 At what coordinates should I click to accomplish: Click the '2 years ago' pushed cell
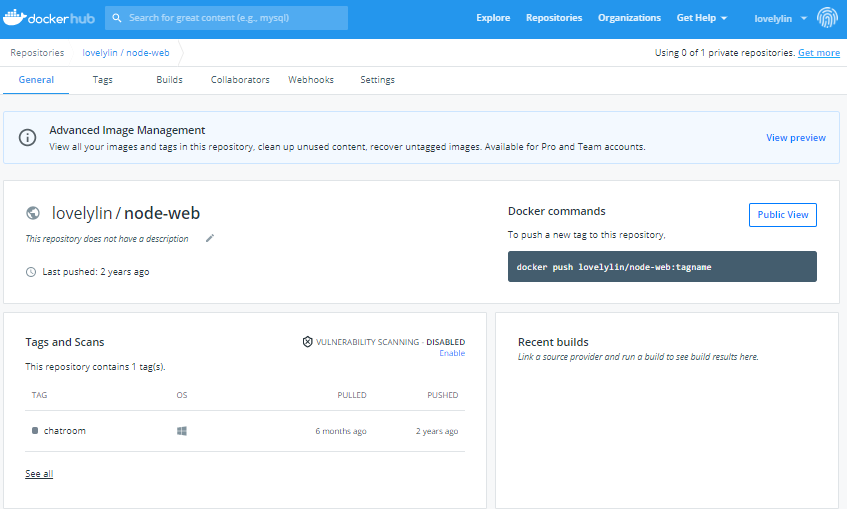[x=437, y=431]
